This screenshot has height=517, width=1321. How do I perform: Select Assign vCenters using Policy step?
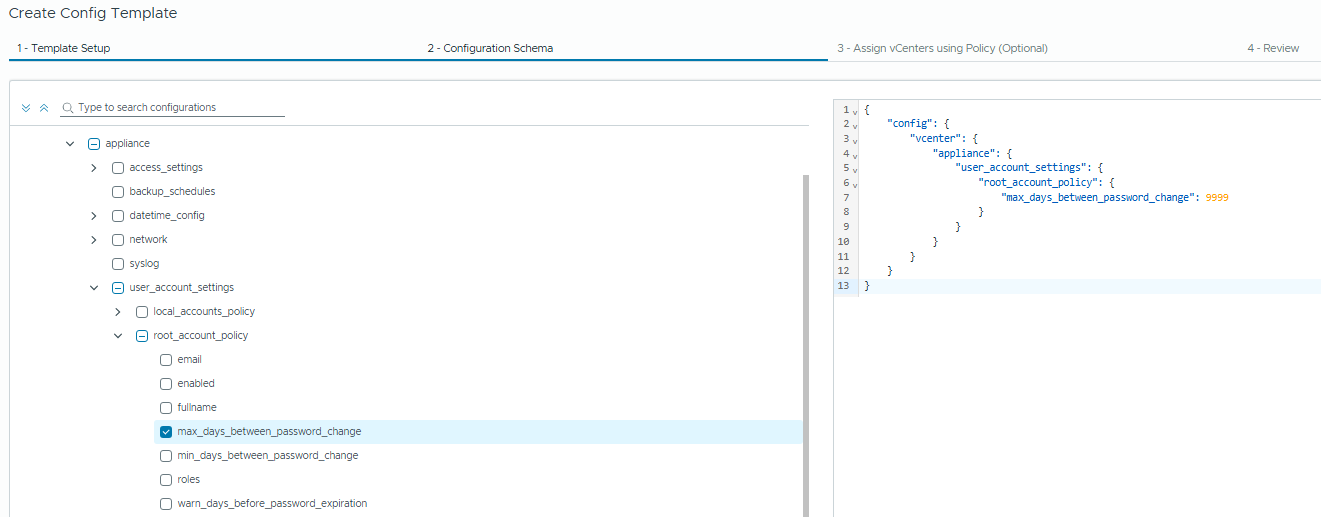pos(942,48)
